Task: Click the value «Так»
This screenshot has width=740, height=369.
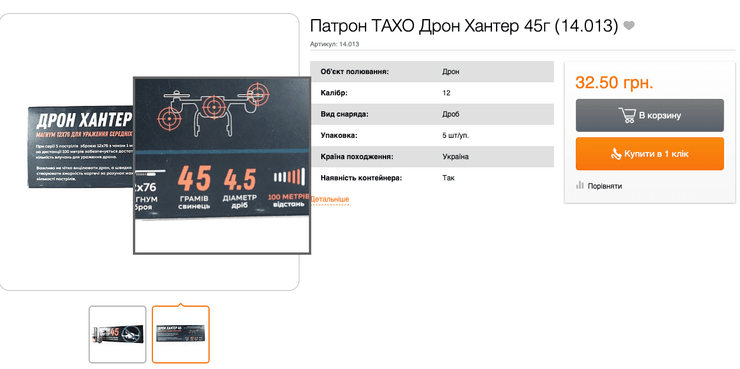Action: [x=448, y=178]
